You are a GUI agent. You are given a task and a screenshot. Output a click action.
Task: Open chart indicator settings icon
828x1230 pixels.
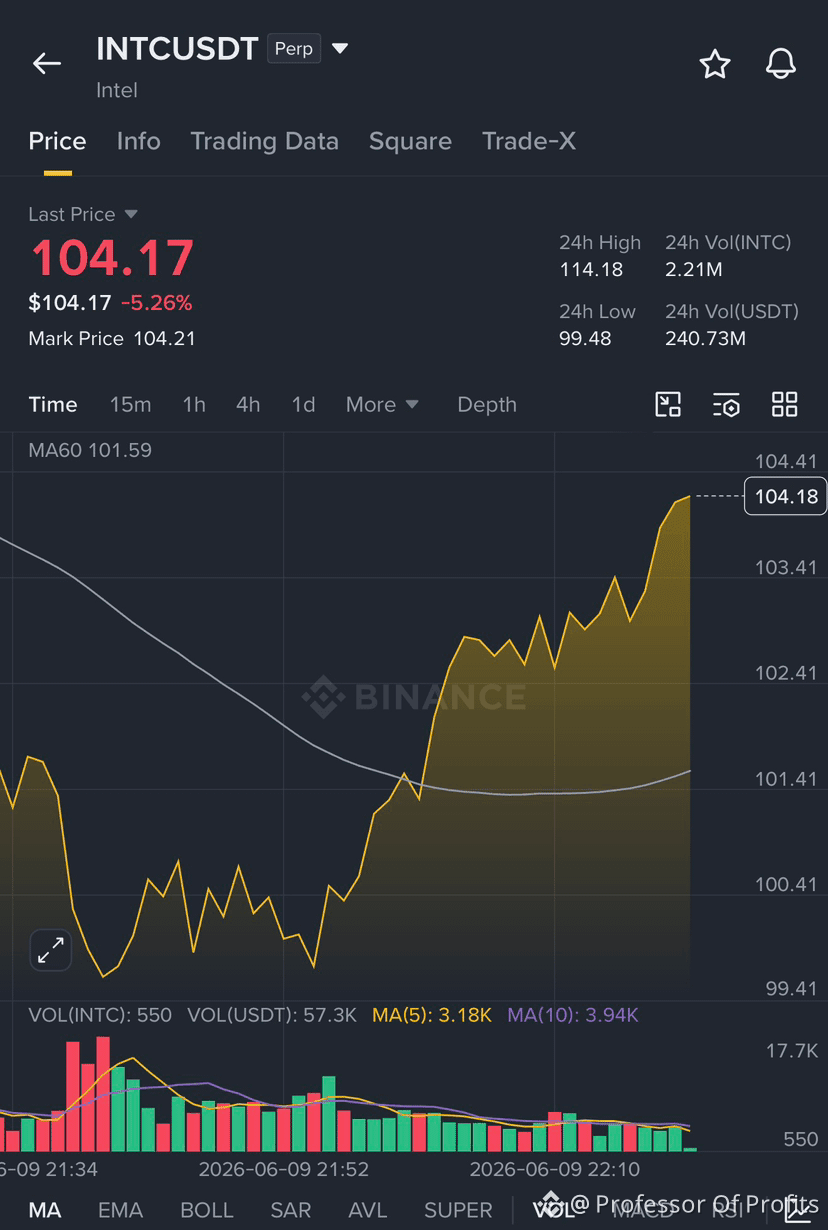point(726,404)
